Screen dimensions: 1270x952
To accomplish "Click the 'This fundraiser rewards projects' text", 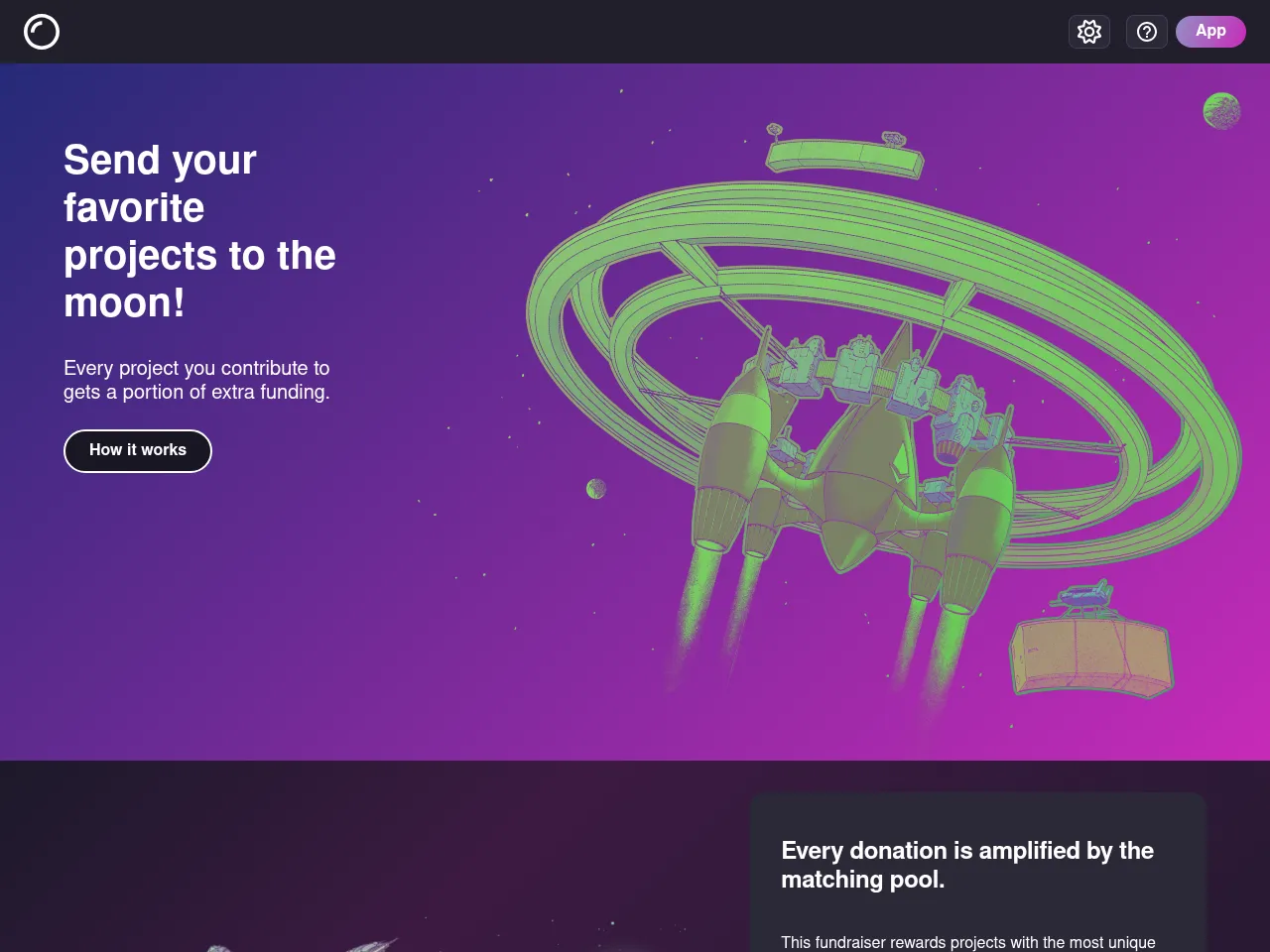I will (x=968, y=942).
